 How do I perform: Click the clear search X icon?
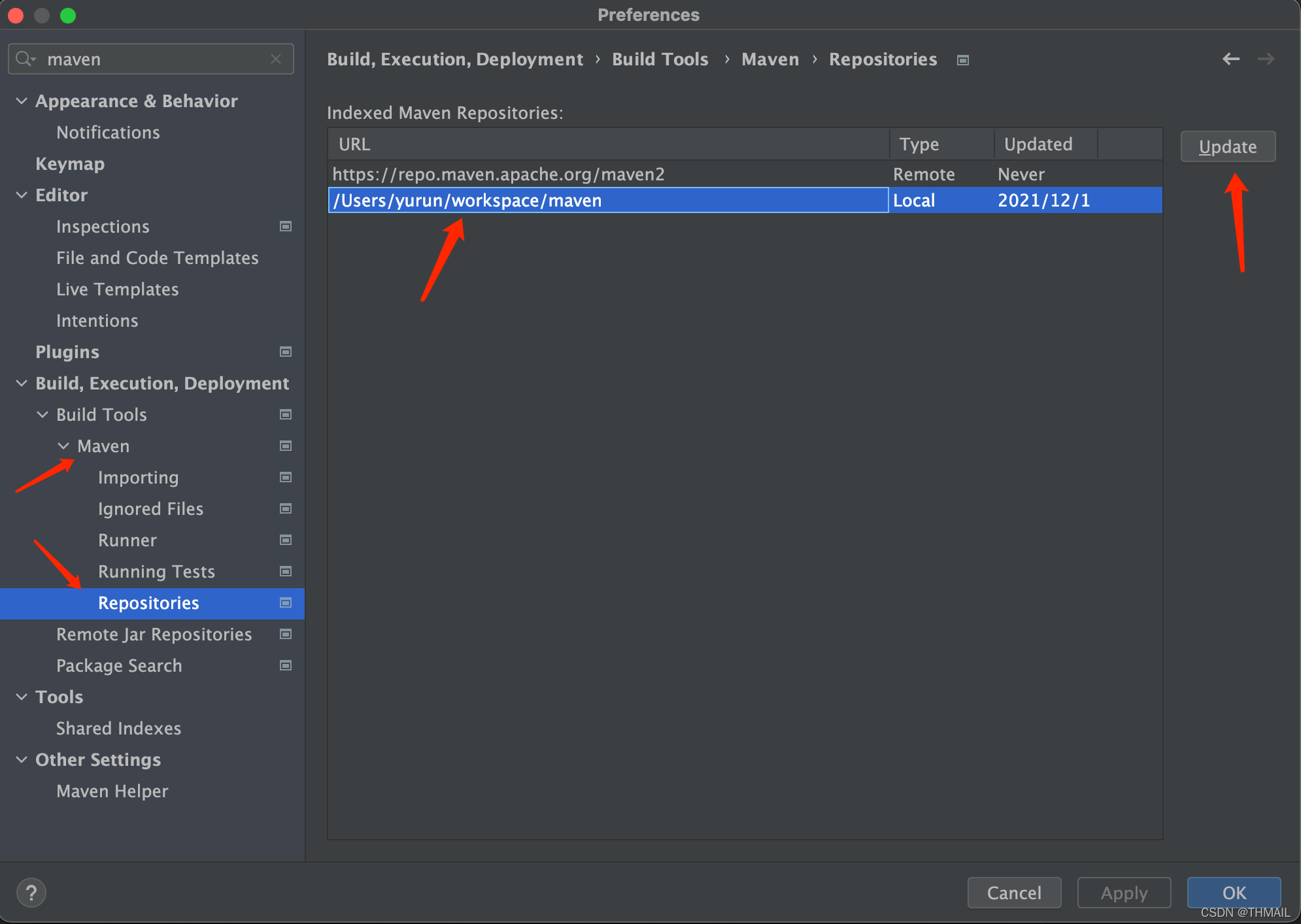[276, 59]
